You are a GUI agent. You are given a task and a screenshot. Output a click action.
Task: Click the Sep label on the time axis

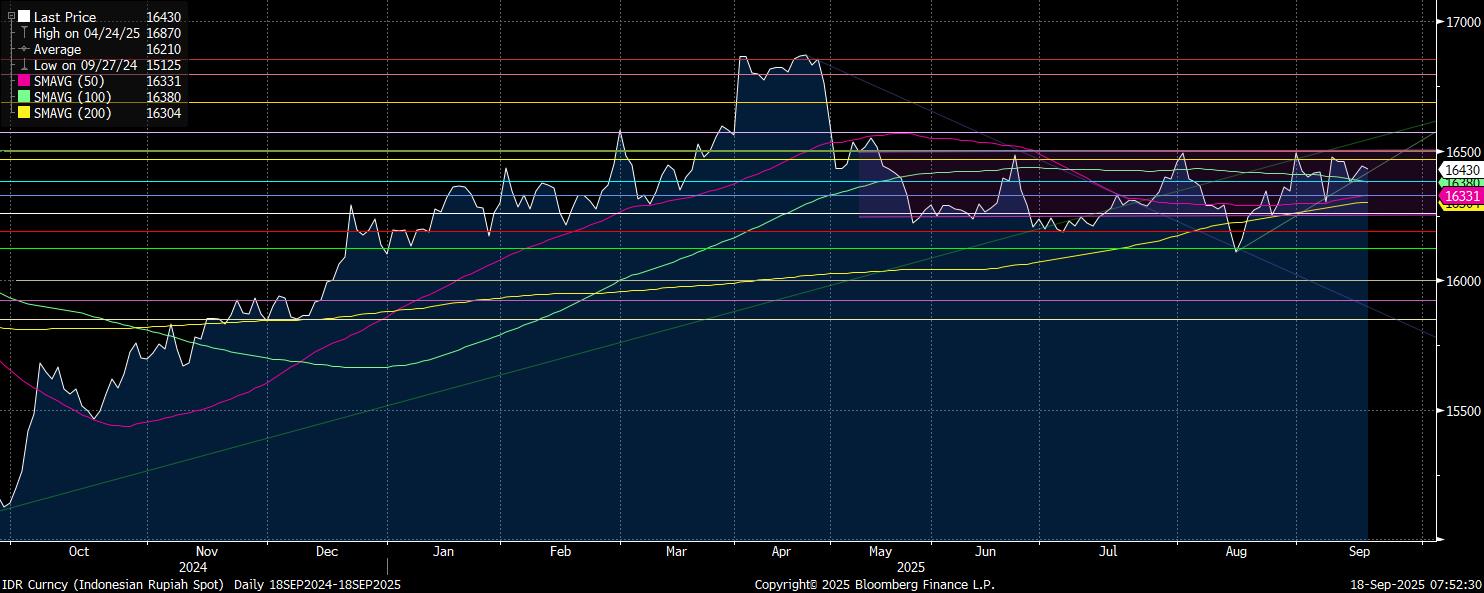pos(1359,551)
